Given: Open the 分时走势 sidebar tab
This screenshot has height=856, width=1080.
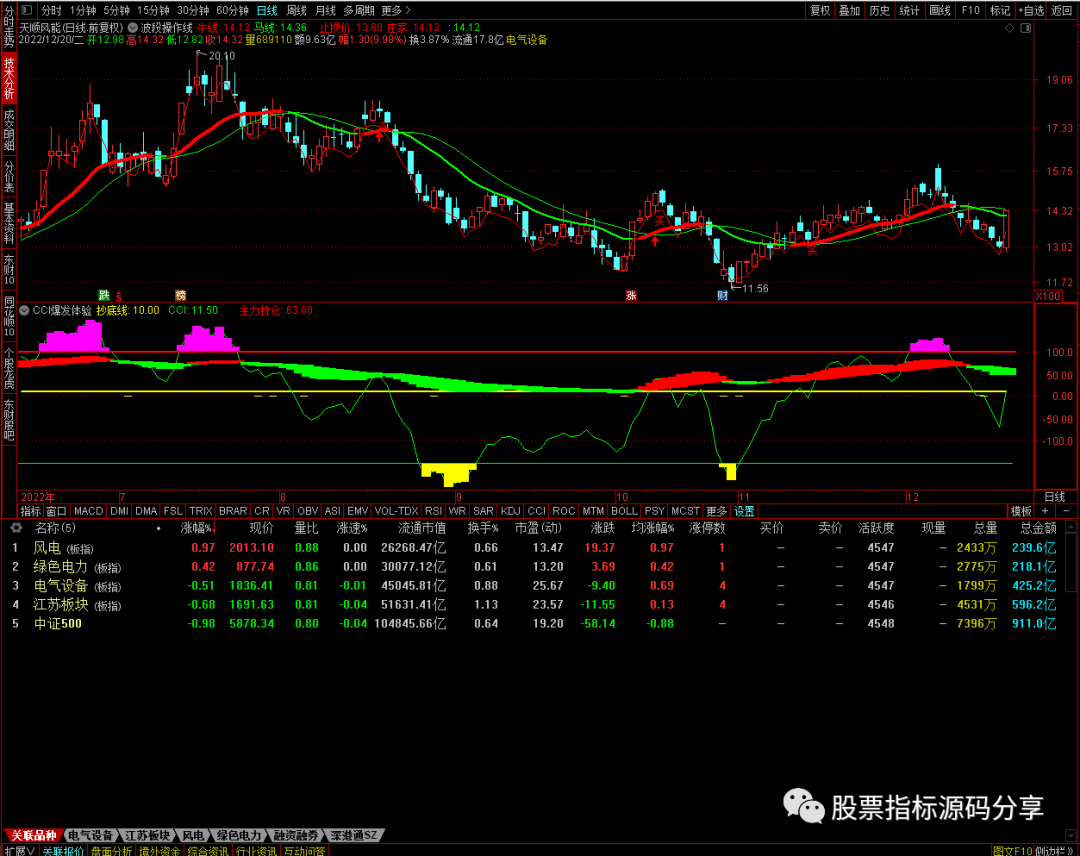Looking at the screenshot, I should (8, 27).
